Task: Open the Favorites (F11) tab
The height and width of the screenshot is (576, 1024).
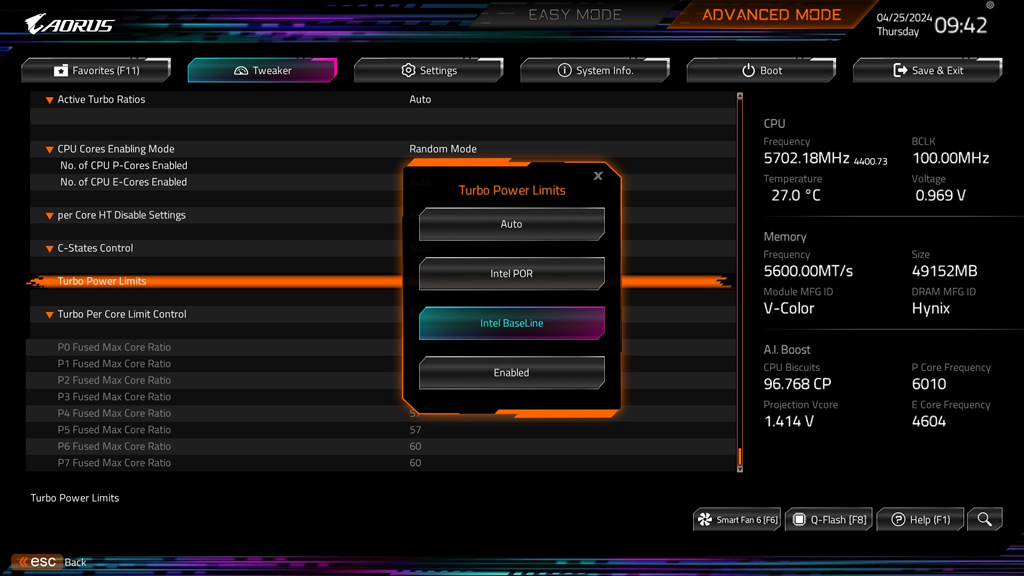Action: 96,71
